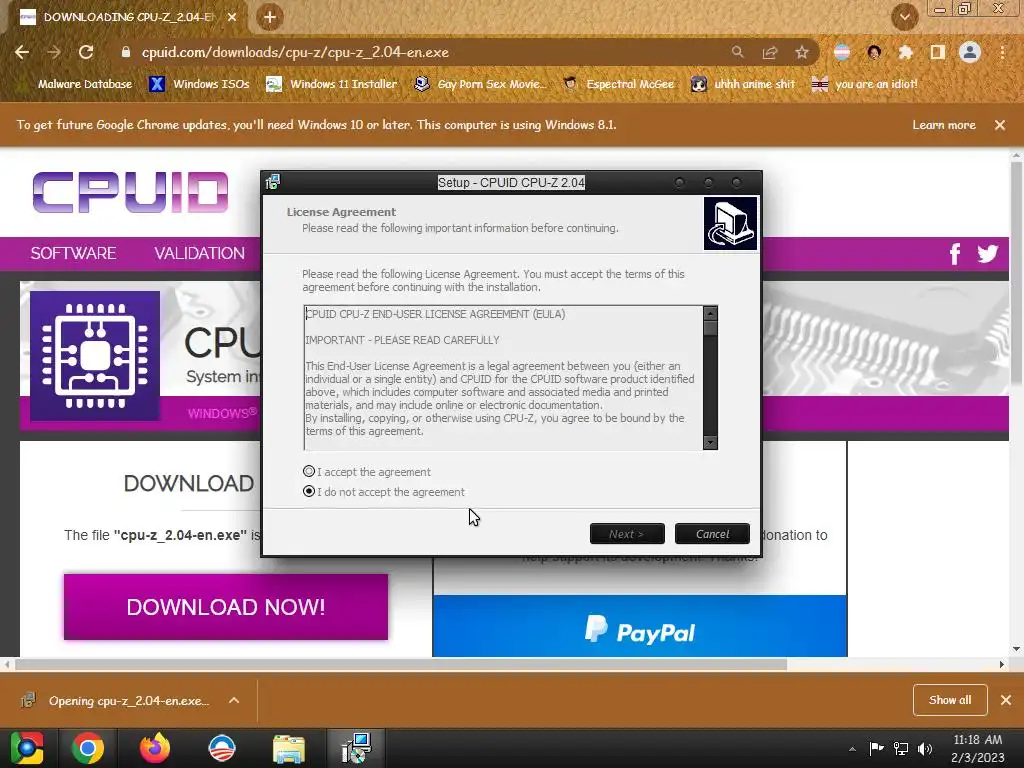
Task: Click the zoom magnifier icon in address bar
Action: 737,52
